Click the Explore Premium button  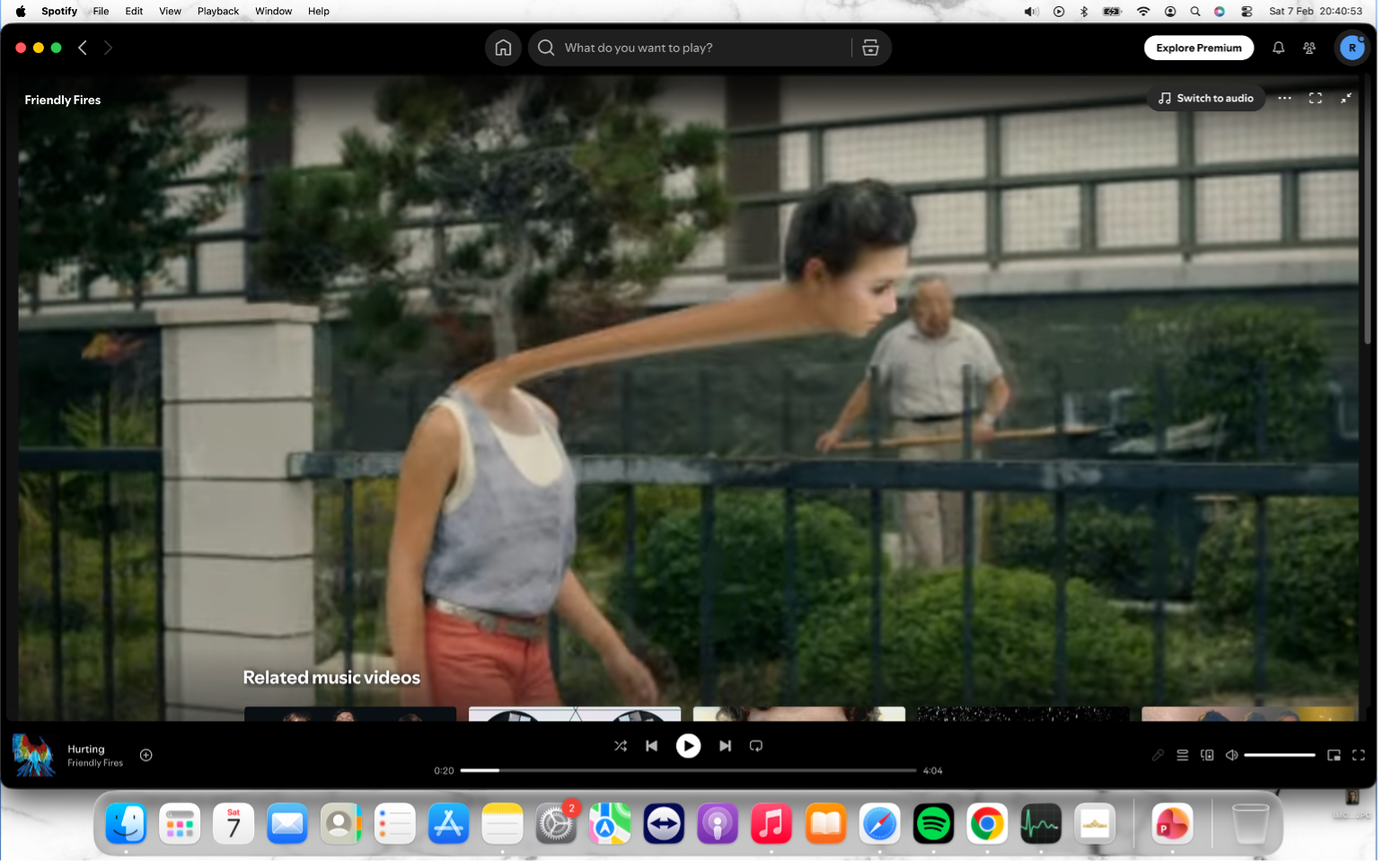pos(1198,48)
